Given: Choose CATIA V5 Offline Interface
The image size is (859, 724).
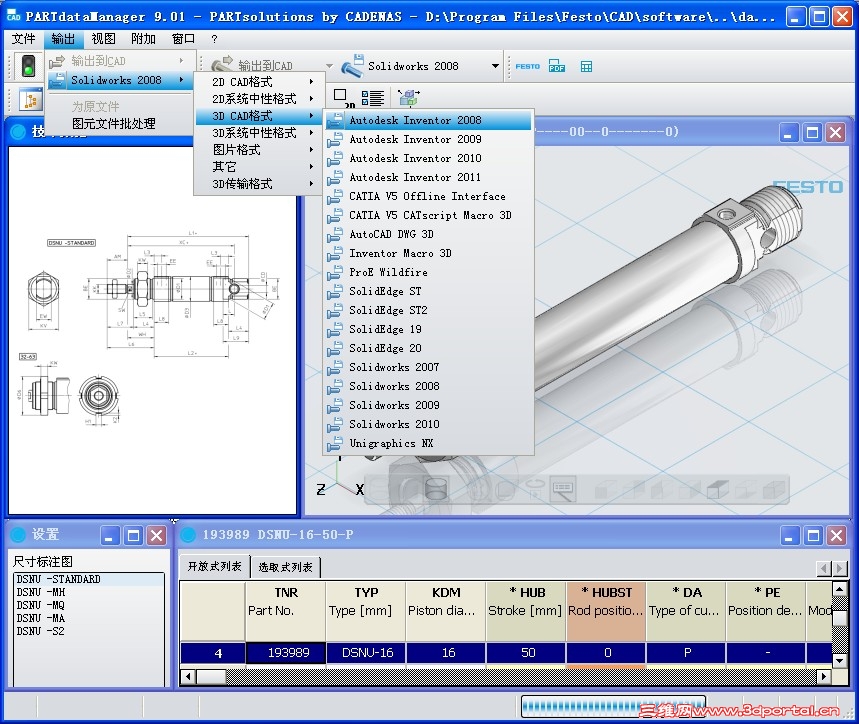Looking at the screenshot, I should 428,196.
